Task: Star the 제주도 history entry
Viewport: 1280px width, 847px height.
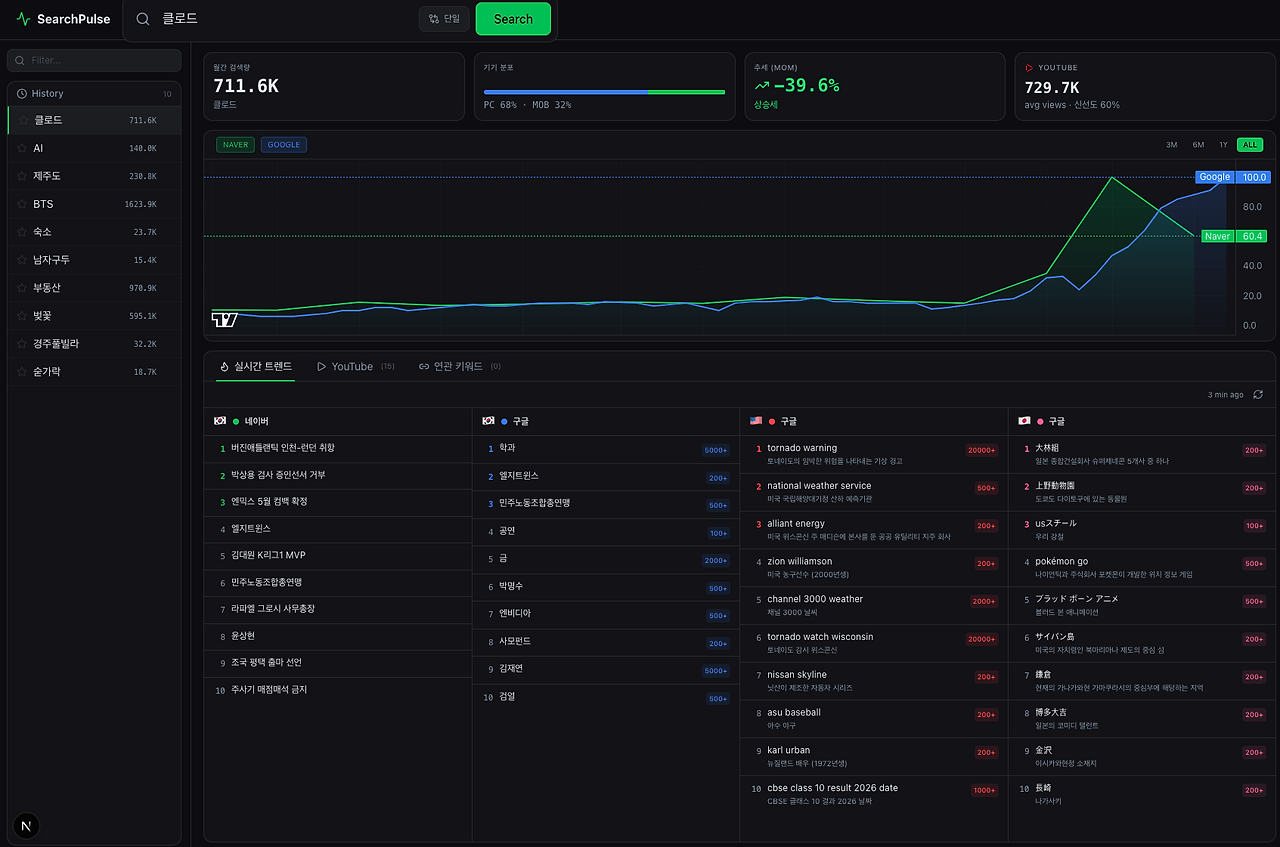Action: point(23,176)
